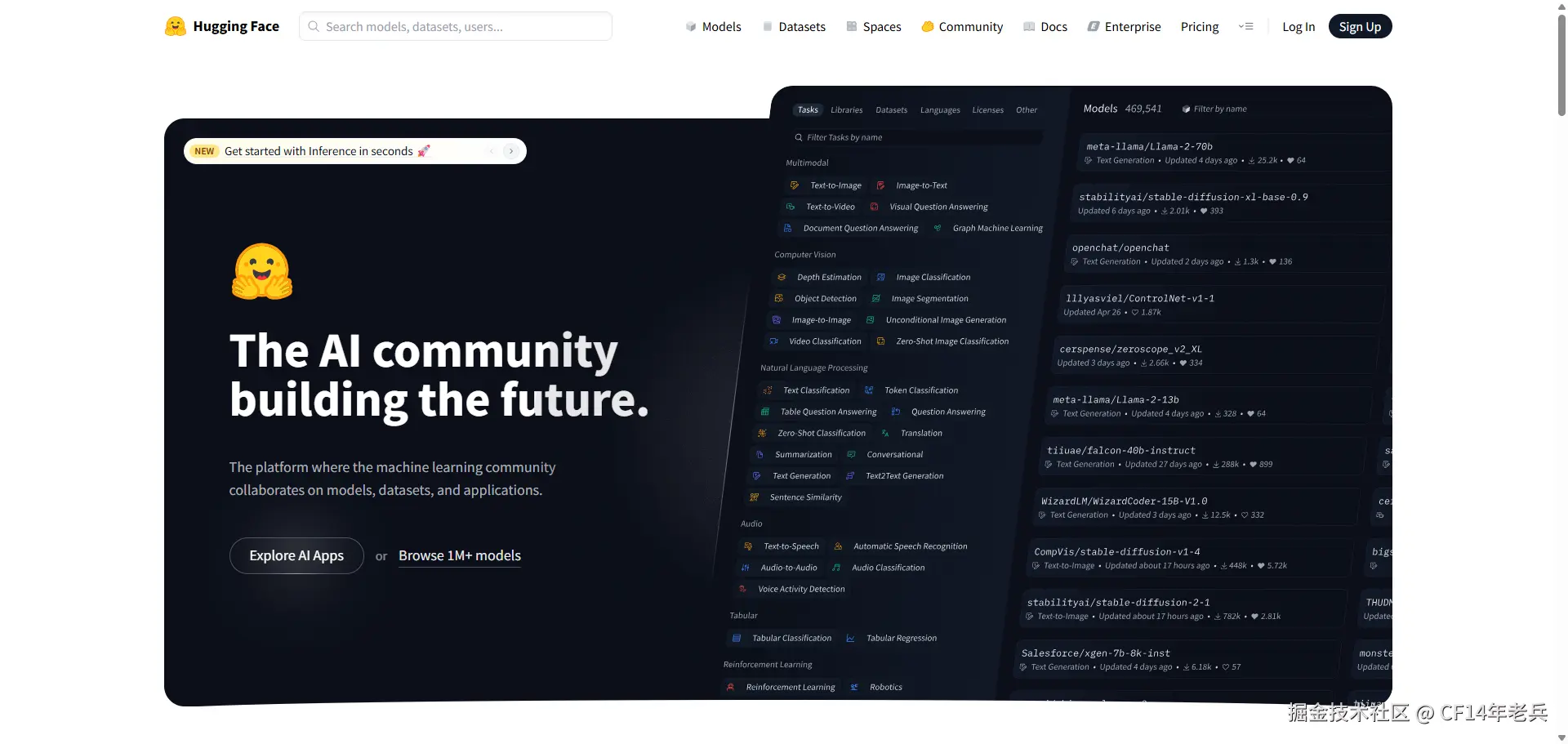1568x744 pixels.
Task: Open the Models page from the top navigation
Action: (x=714, y=27)
